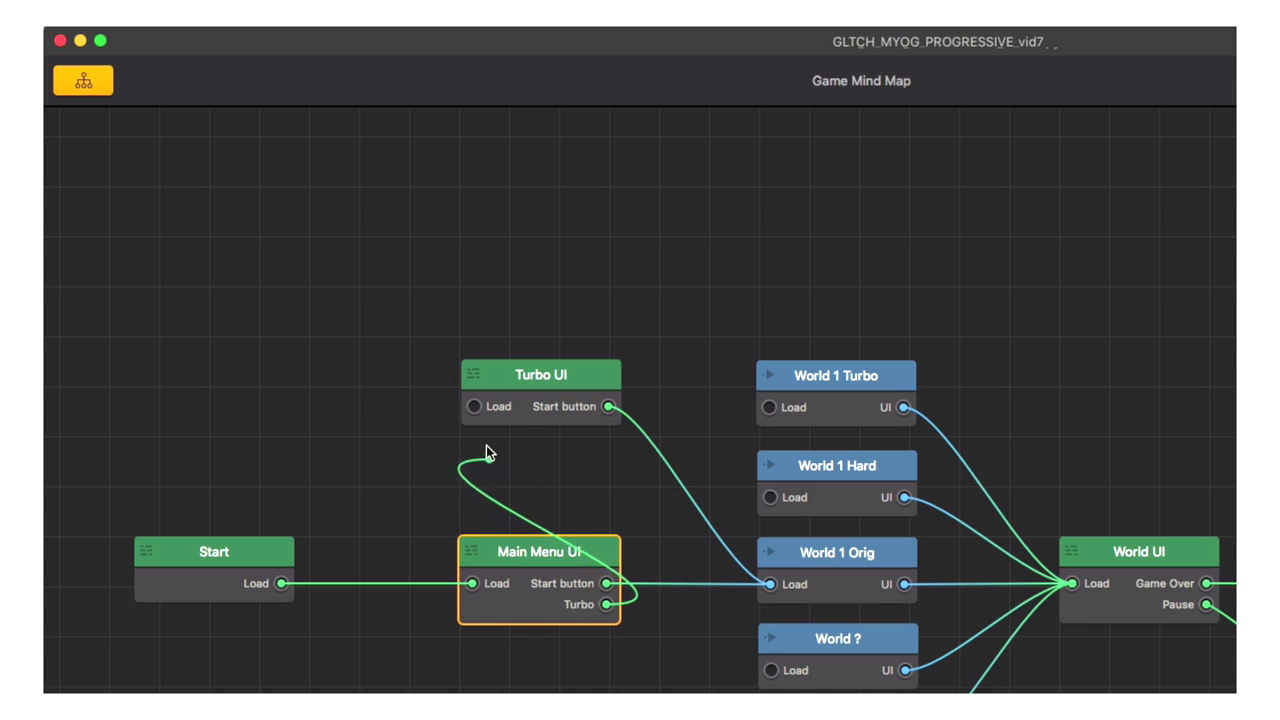Click the World 1 Turbo Load input port
The height and width of the screenshot is (720, 1280).
click(769, 408)
